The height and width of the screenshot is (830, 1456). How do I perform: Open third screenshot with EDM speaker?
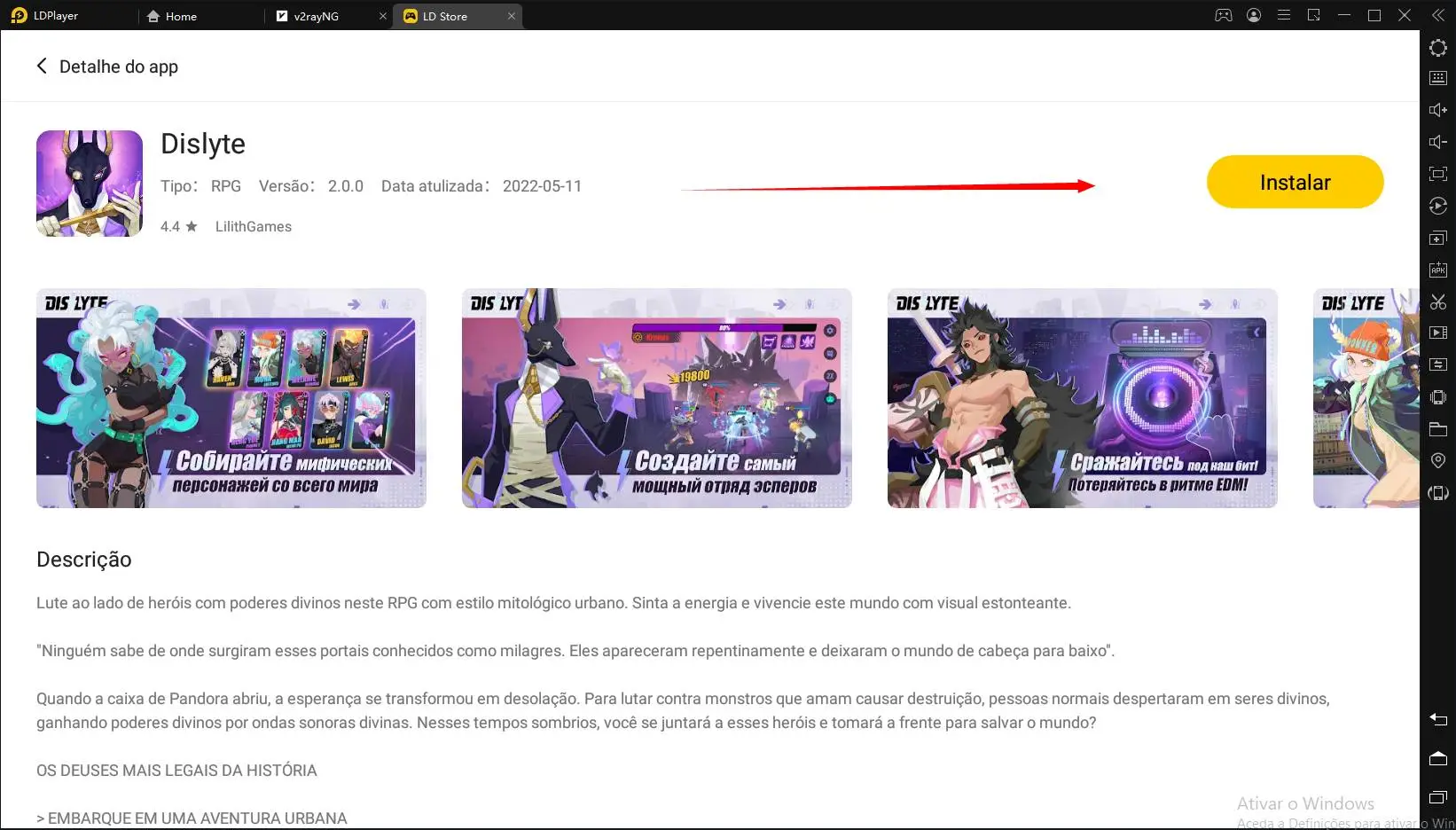[x=1083, y=398]
